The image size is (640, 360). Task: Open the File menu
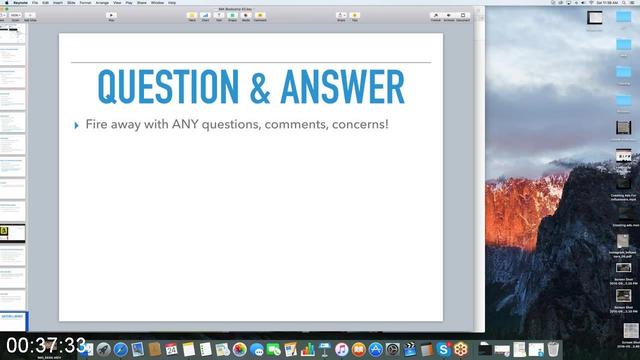(x=35, y=2)
